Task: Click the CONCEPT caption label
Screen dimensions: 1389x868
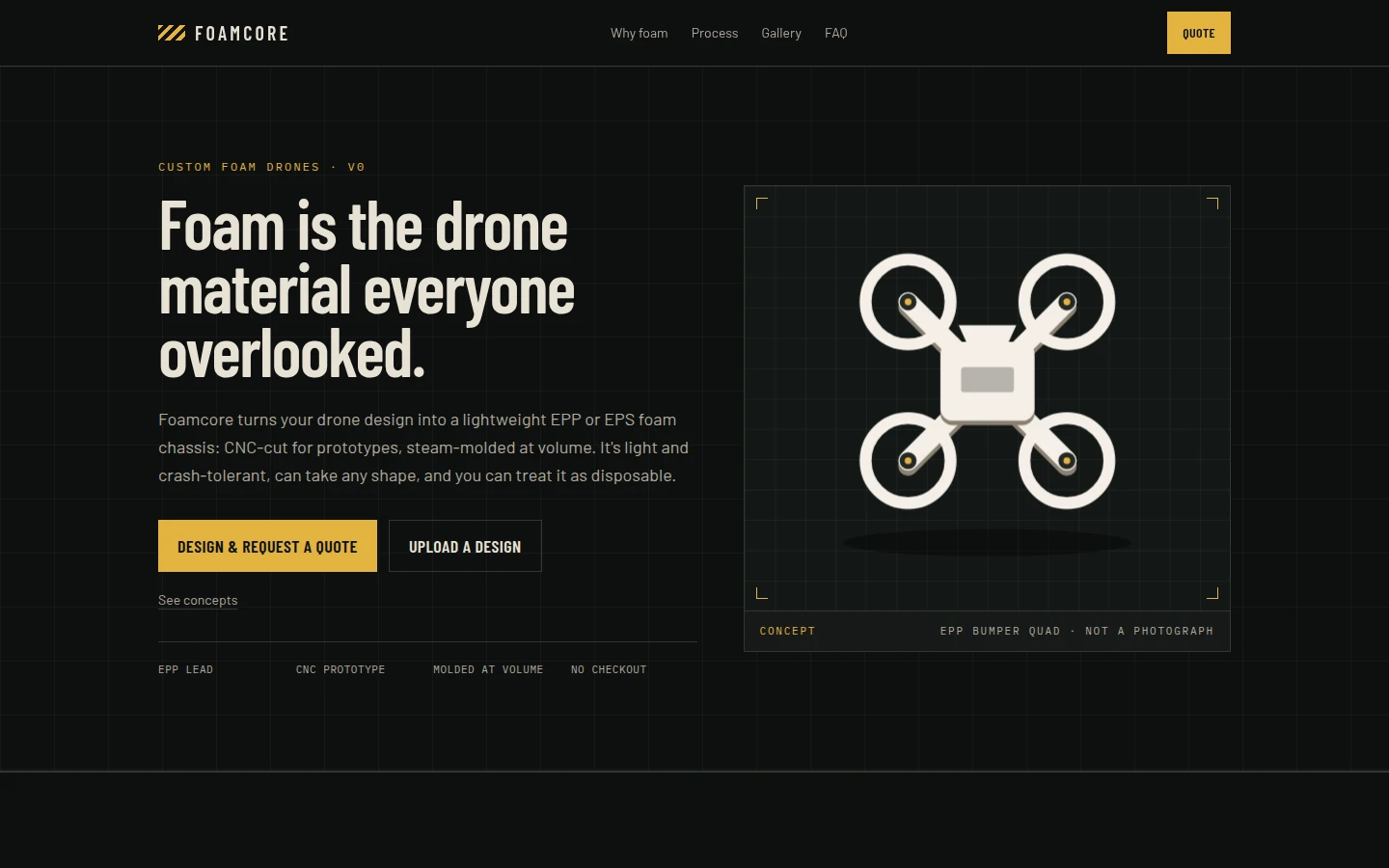Action: (x=787, y=631)
